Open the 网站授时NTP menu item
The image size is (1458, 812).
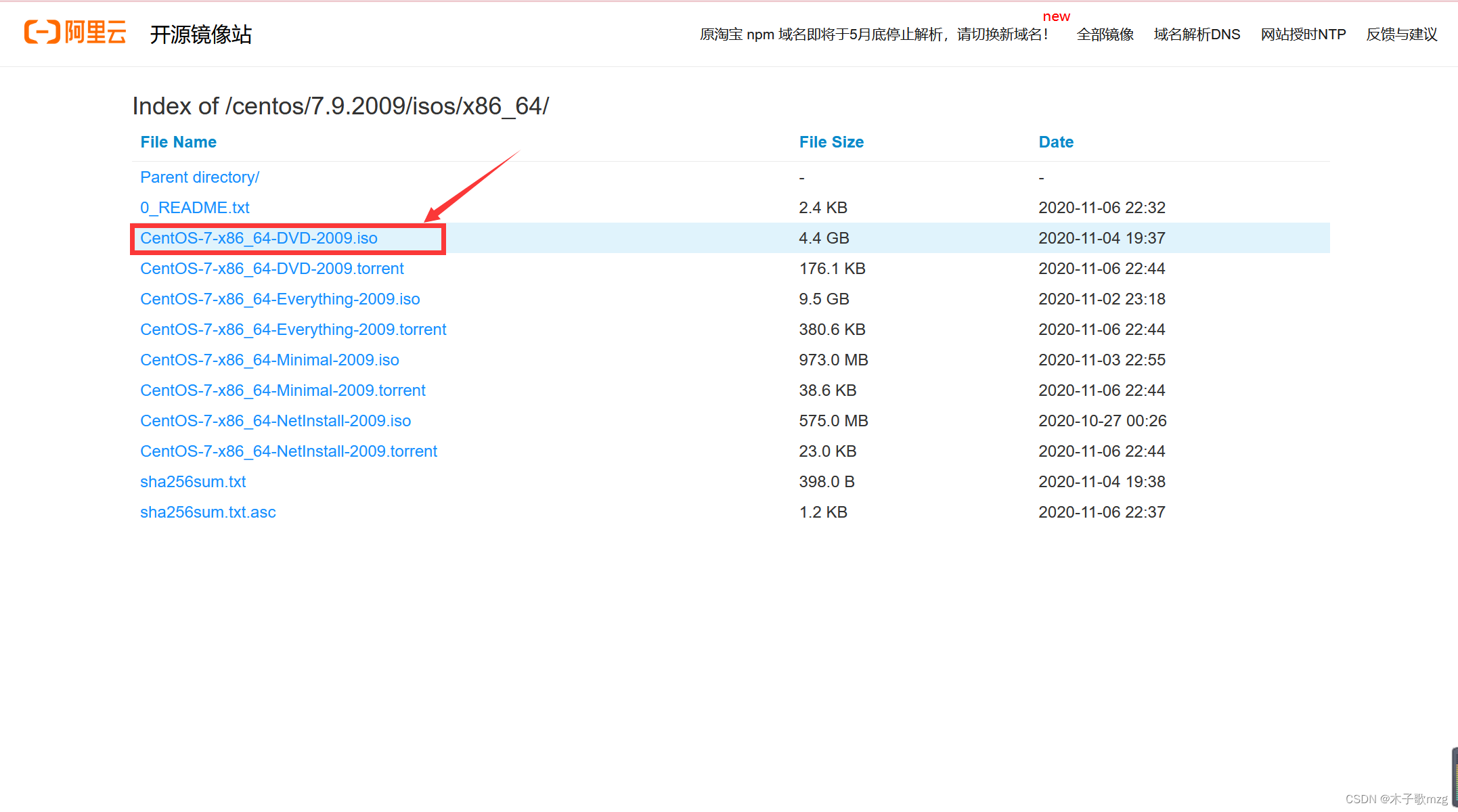click(1303, 35)
